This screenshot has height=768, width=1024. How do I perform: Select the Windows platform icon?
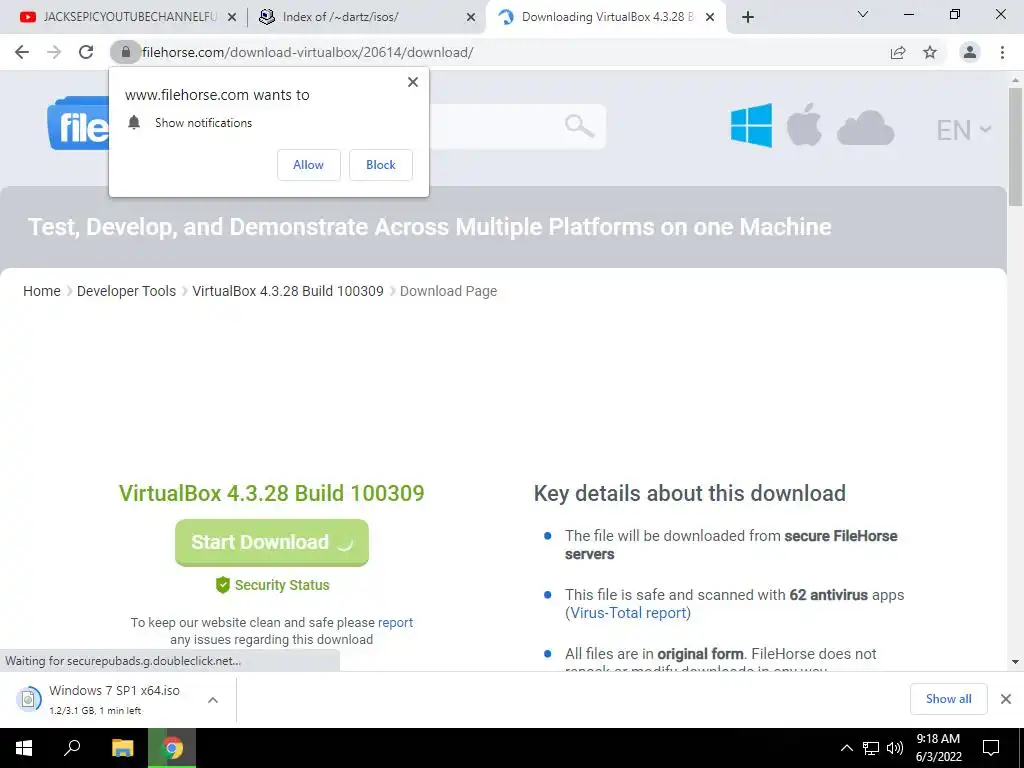[751, 125]
